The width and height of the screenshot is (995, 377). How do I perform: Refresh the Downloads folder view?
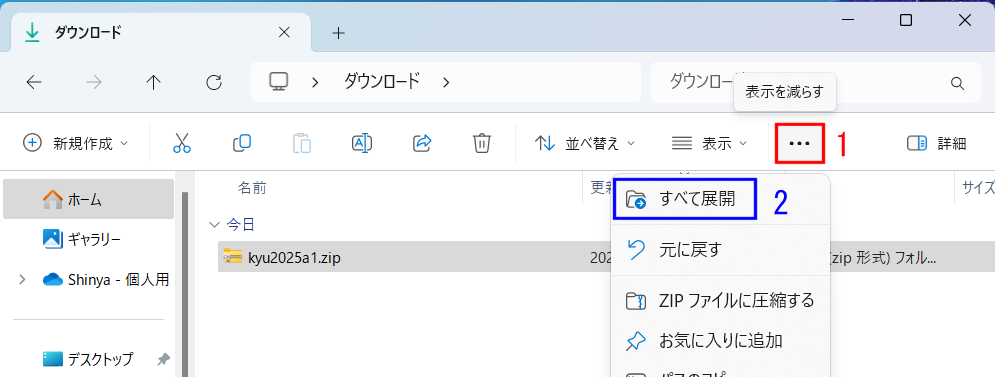tap(214, 83)
